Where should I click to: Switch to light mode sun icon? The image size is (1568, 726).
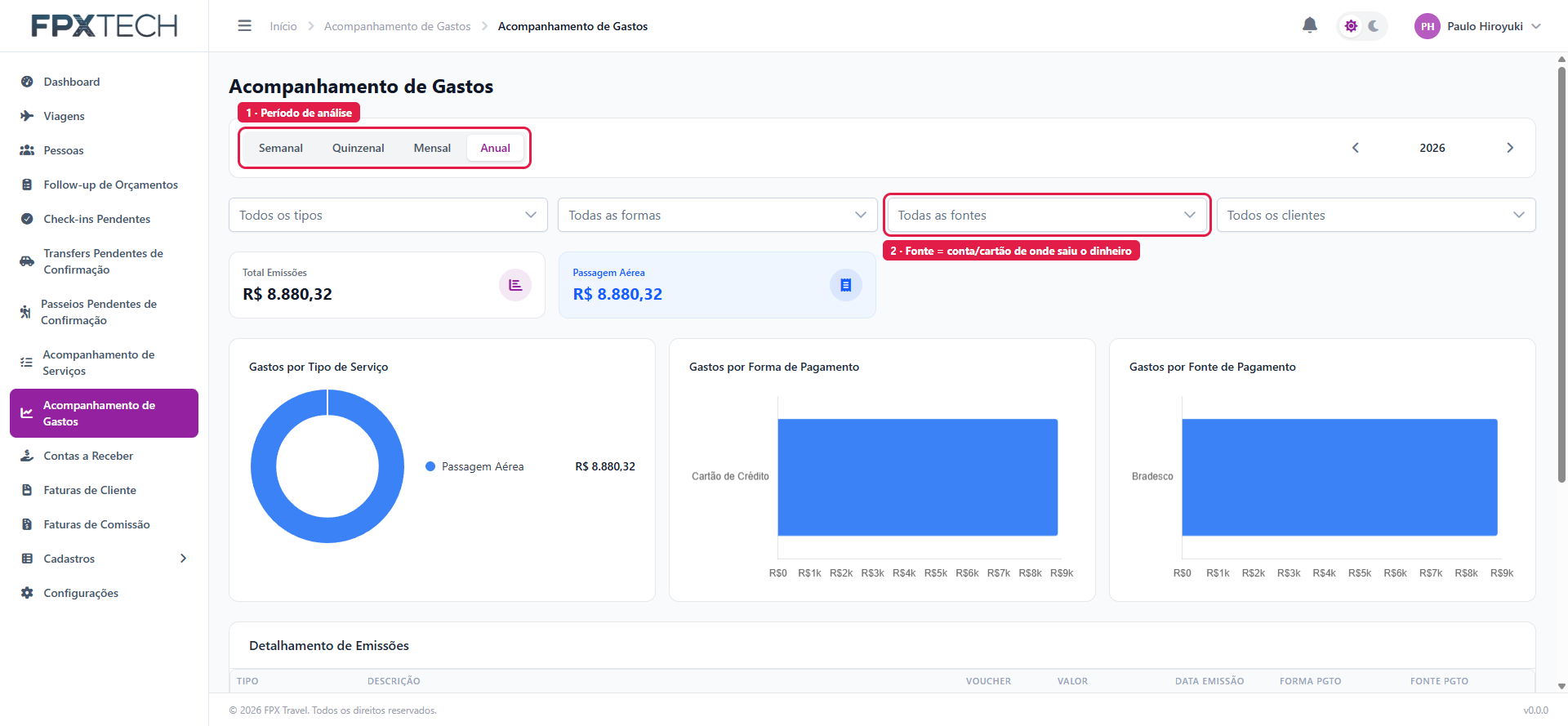(1351, 26)
